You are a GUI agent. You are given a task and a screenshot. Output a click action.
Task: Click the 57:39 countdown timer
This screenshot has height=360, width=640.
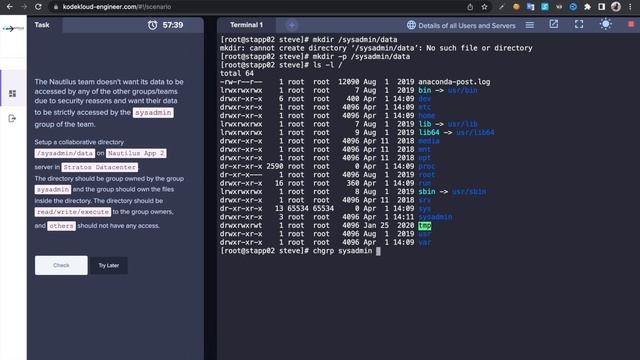pos(173,25)
